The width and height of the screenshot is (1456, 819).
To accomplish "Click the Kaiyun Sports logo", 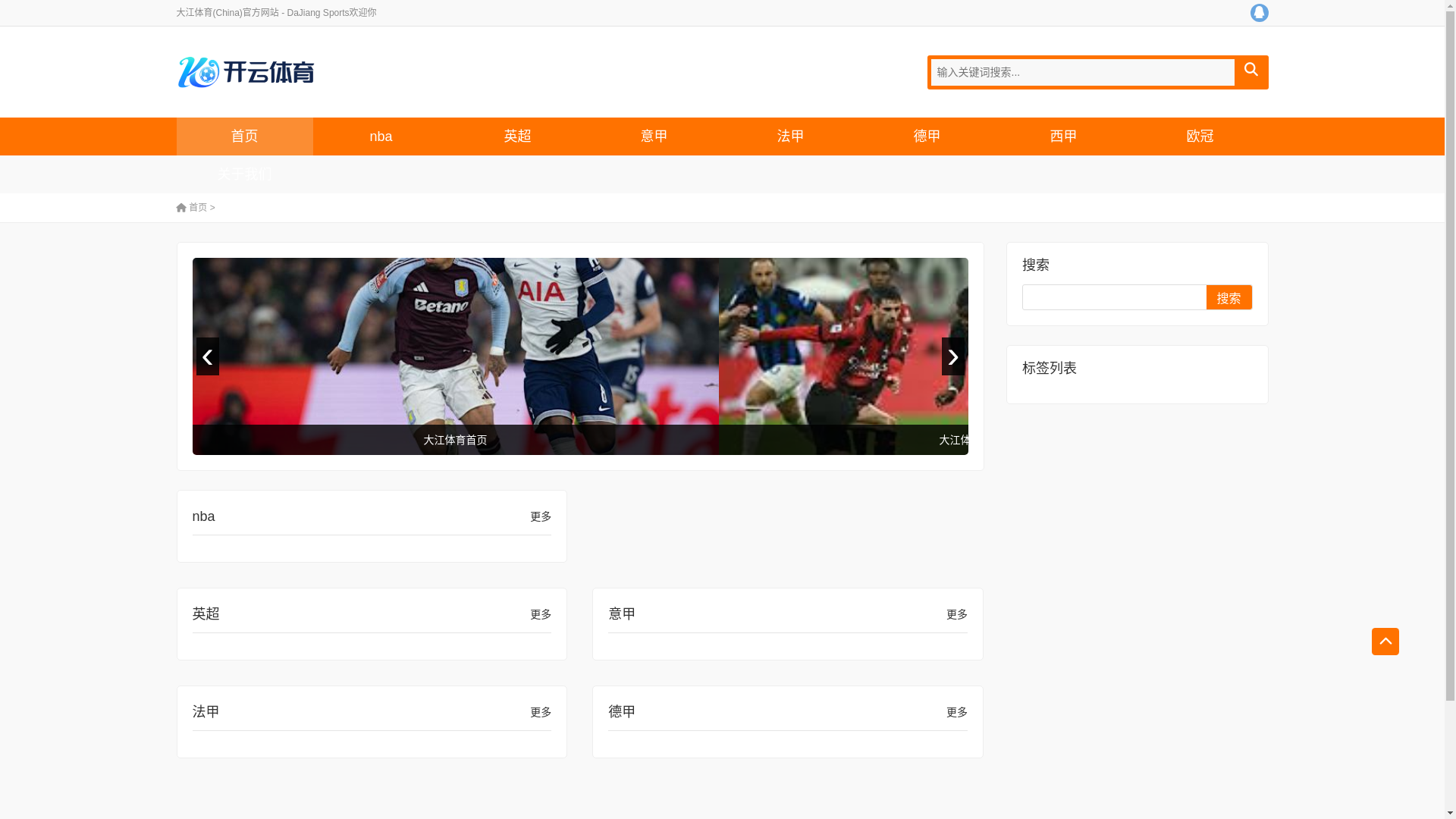I will click(246, 72).
